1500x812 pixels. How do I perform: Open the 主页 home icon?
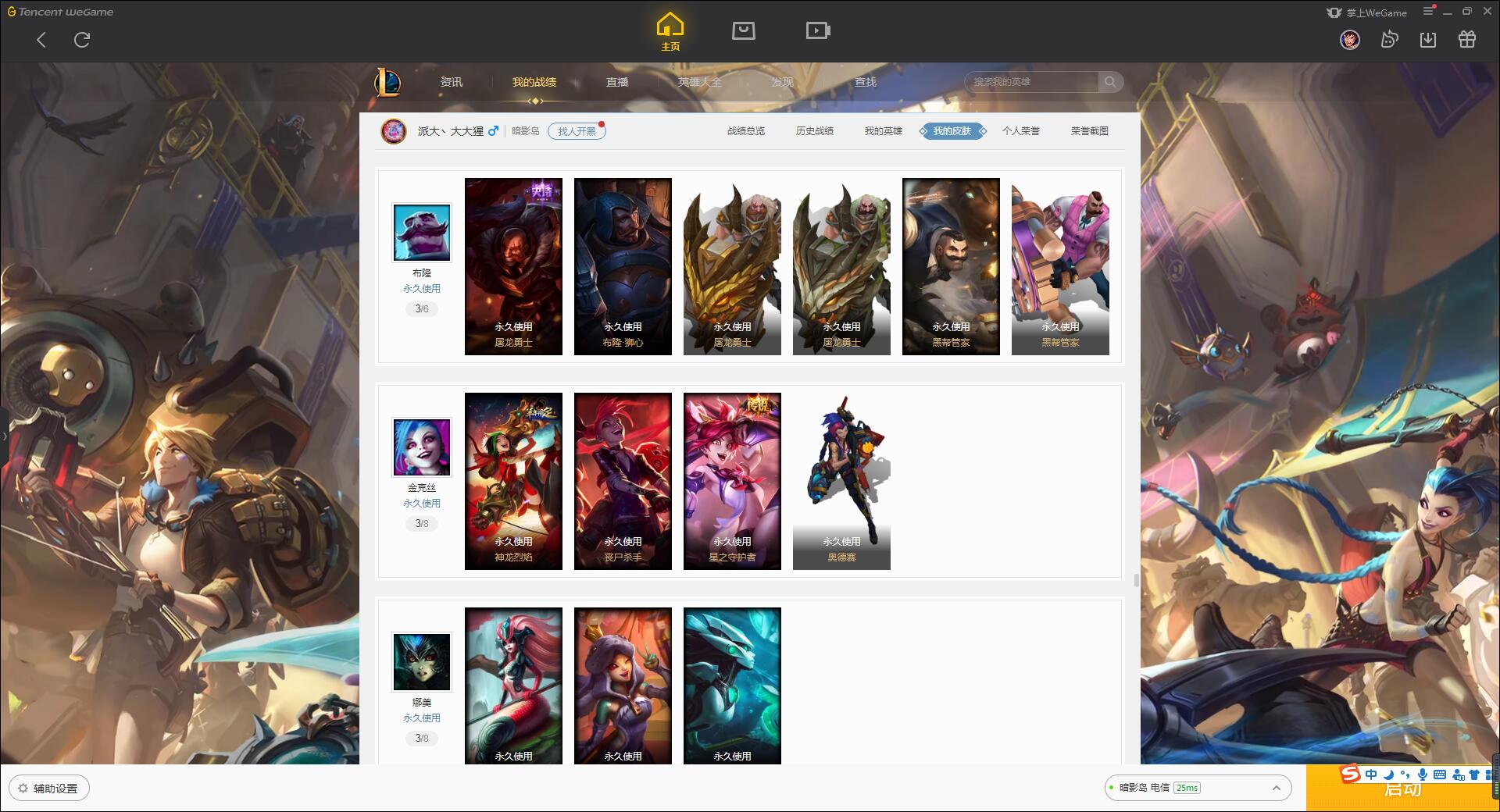tap(670, 32)
